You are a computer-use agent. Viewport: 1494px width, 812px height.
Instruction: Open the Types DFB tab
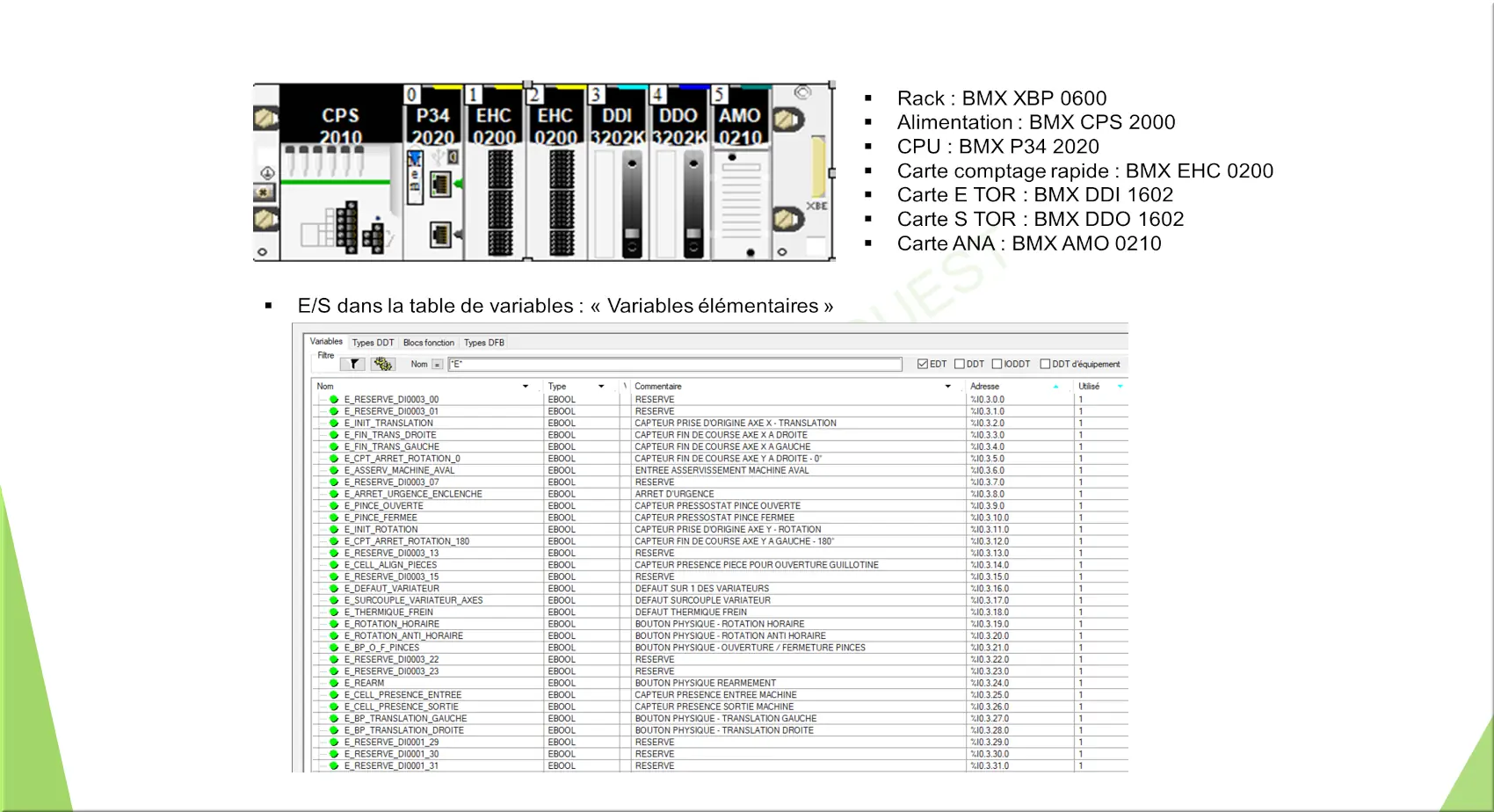[484, 343]
